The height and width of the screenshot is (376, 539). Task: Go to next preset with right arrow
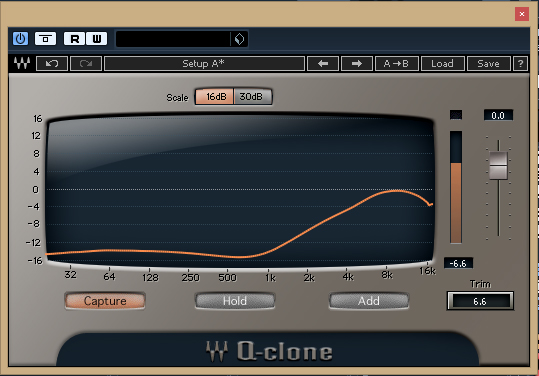point(357,64)
